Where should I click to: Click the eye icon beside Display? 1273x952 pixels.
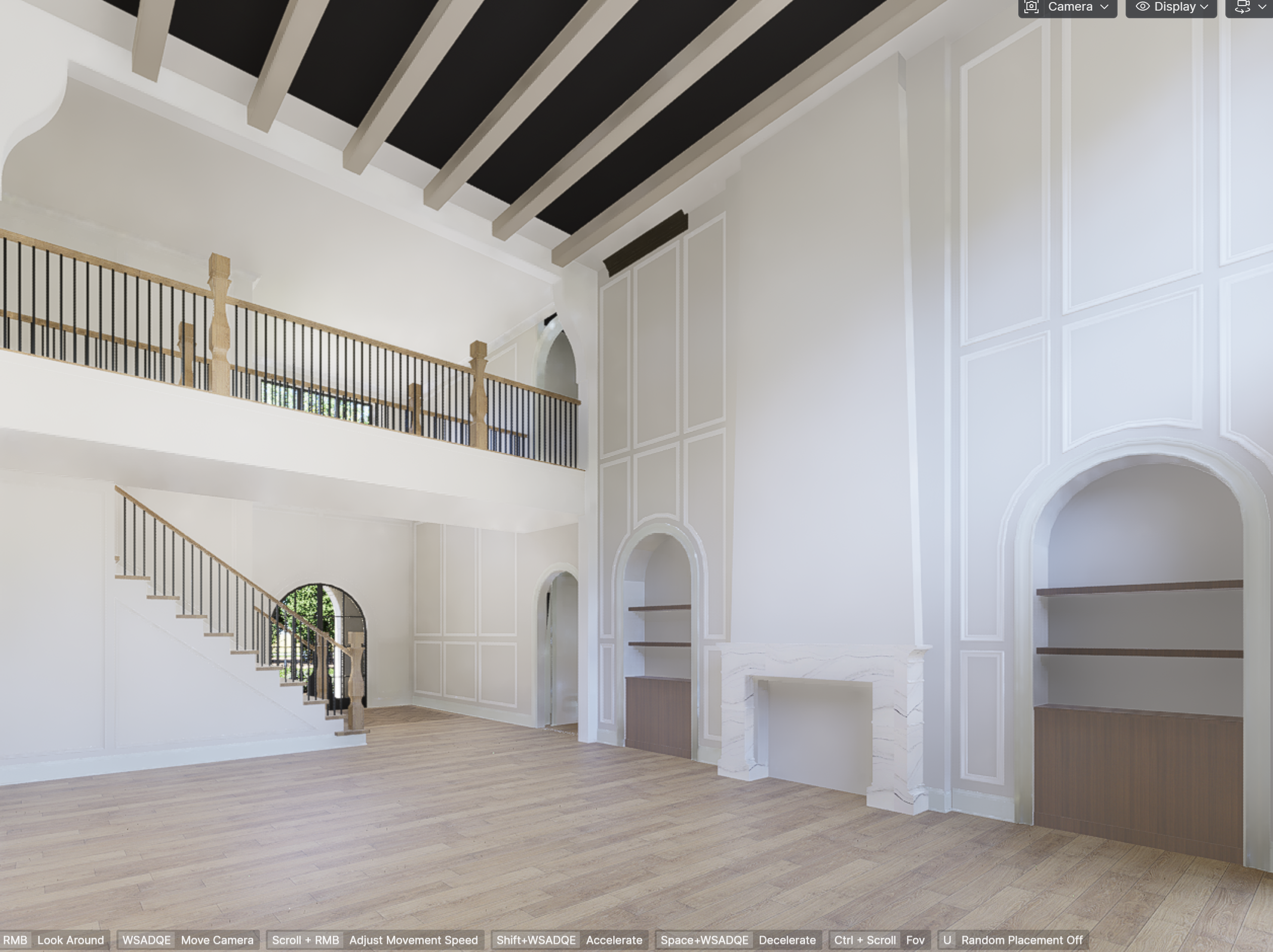[1142, 7]
